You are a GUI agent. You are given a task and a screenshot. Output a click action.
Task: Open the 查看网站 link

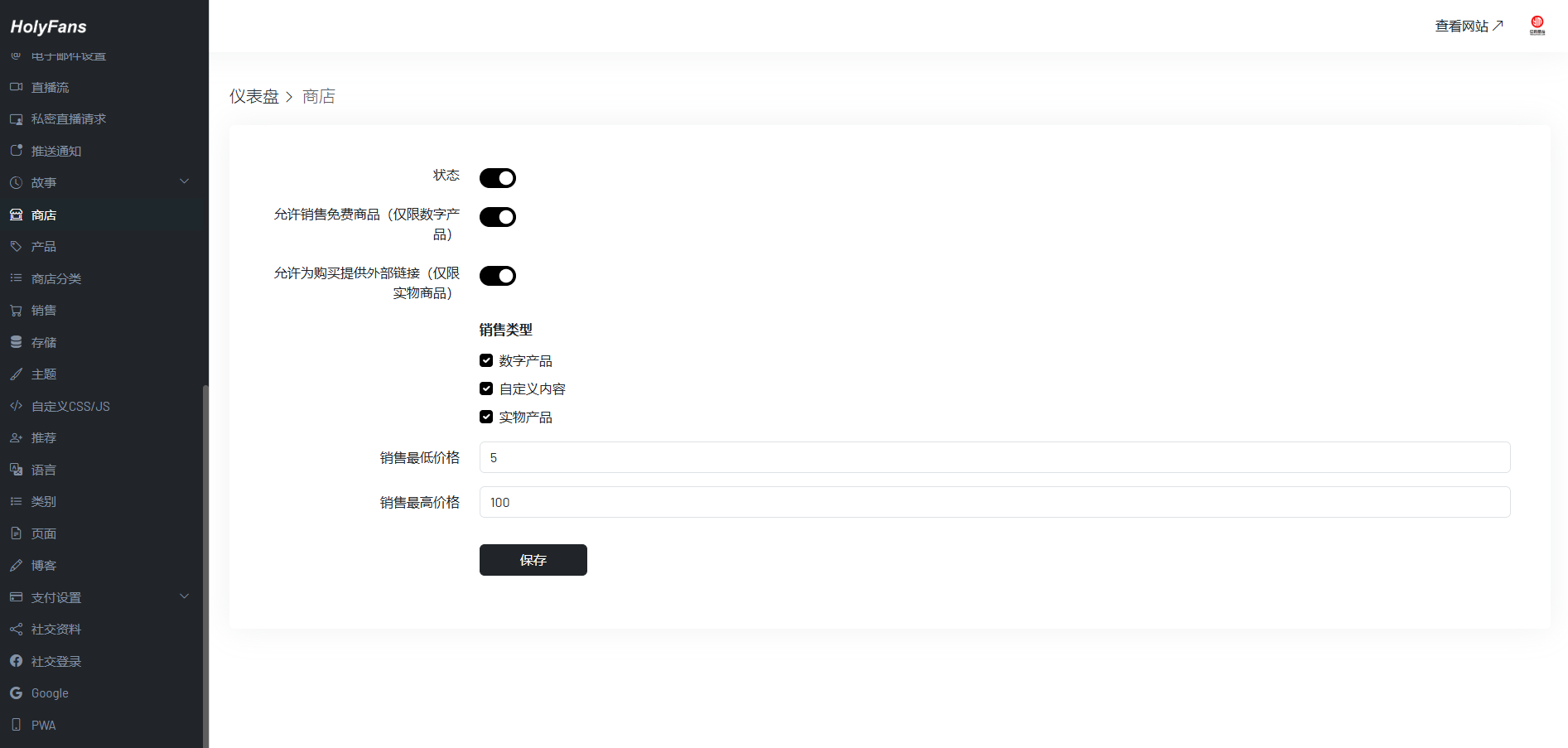click(x=1468, y=27)
